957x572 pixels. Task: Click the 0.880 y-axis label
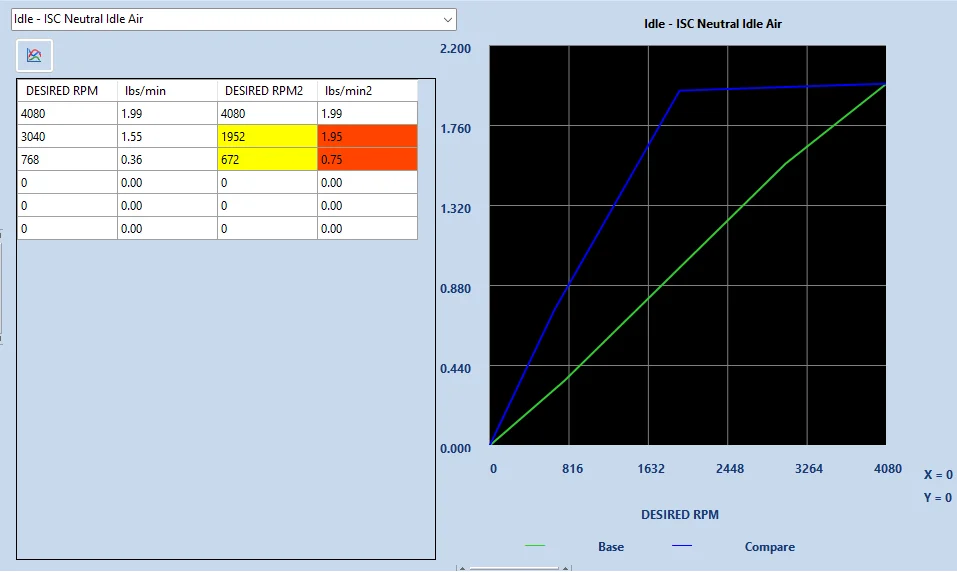(455, 289)
